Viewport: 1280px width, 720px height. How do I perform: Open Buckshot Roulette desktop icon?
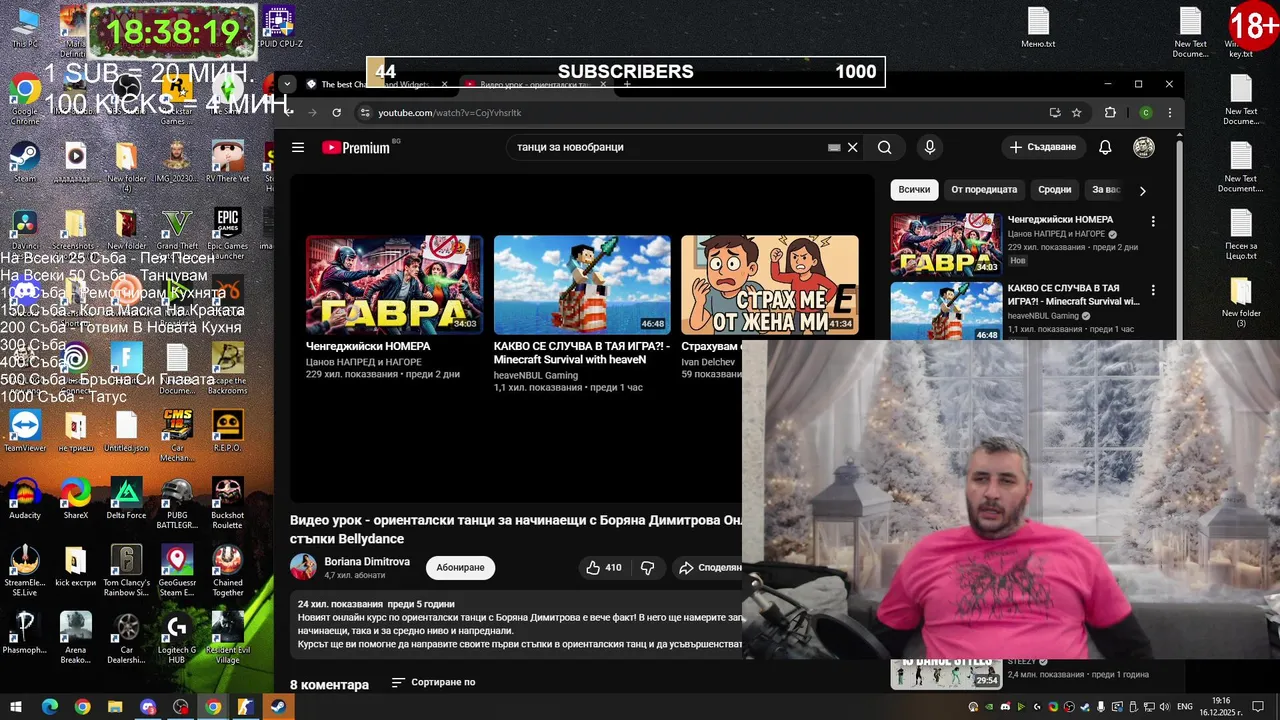click(228, 504)
